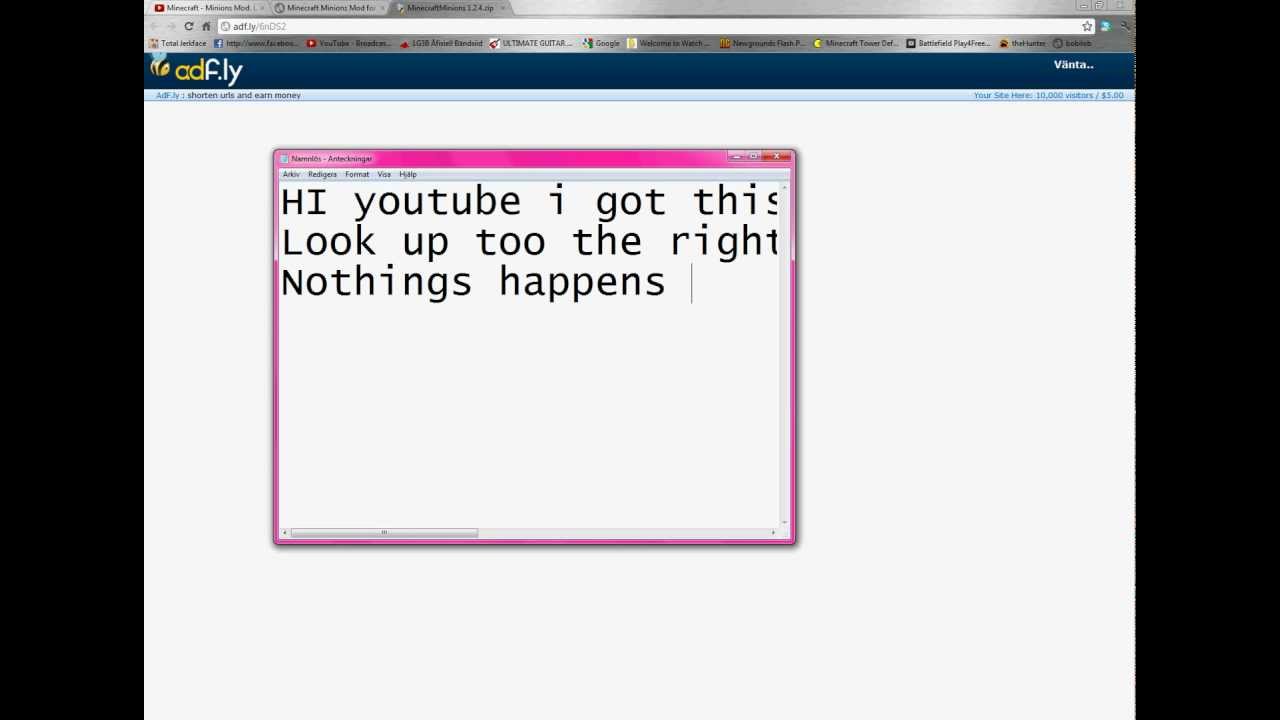Click the Notepad title bar icon
1280x720 pixels.
click(x=284, y=158)
